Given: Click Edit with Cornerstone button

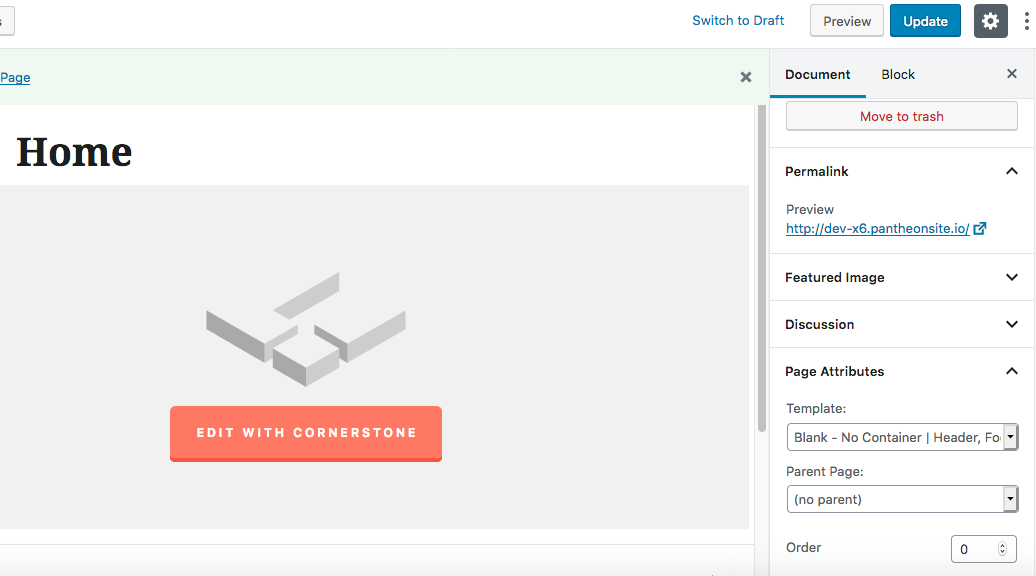Looking at the screenshot, I should (306, 433).
